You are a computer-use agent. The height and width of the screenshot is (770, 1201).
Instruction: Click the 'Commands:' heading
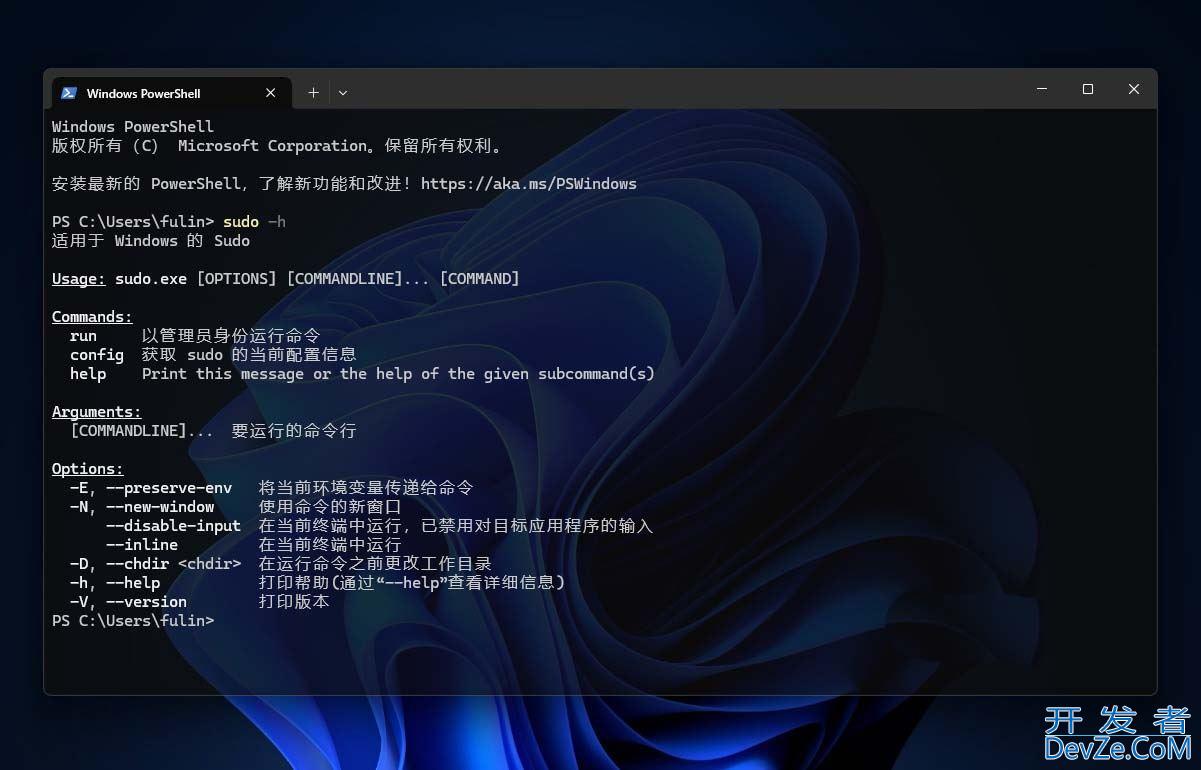(92, 317)
